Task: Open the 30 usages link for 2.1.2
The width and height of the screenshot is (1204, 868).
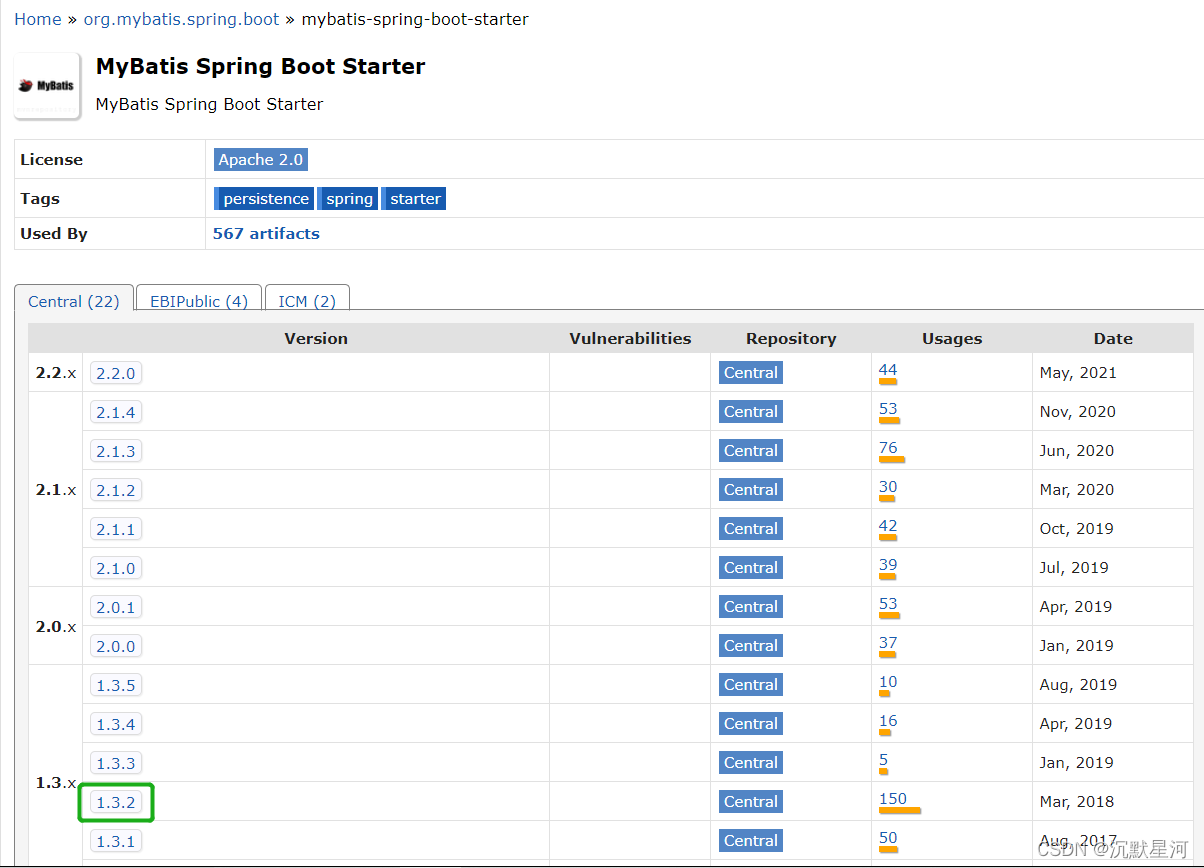Action: coord(888,487)
